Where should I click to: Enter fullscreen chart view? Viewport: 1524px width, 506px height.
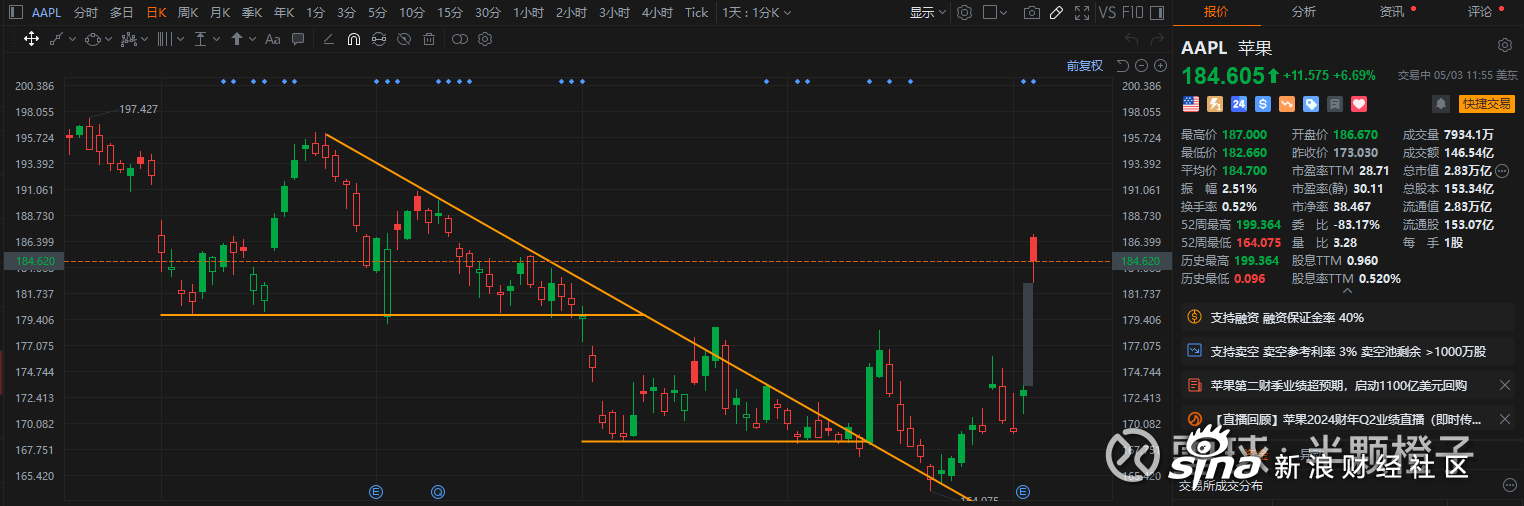pyautogui.click(x=1082, y=12)
